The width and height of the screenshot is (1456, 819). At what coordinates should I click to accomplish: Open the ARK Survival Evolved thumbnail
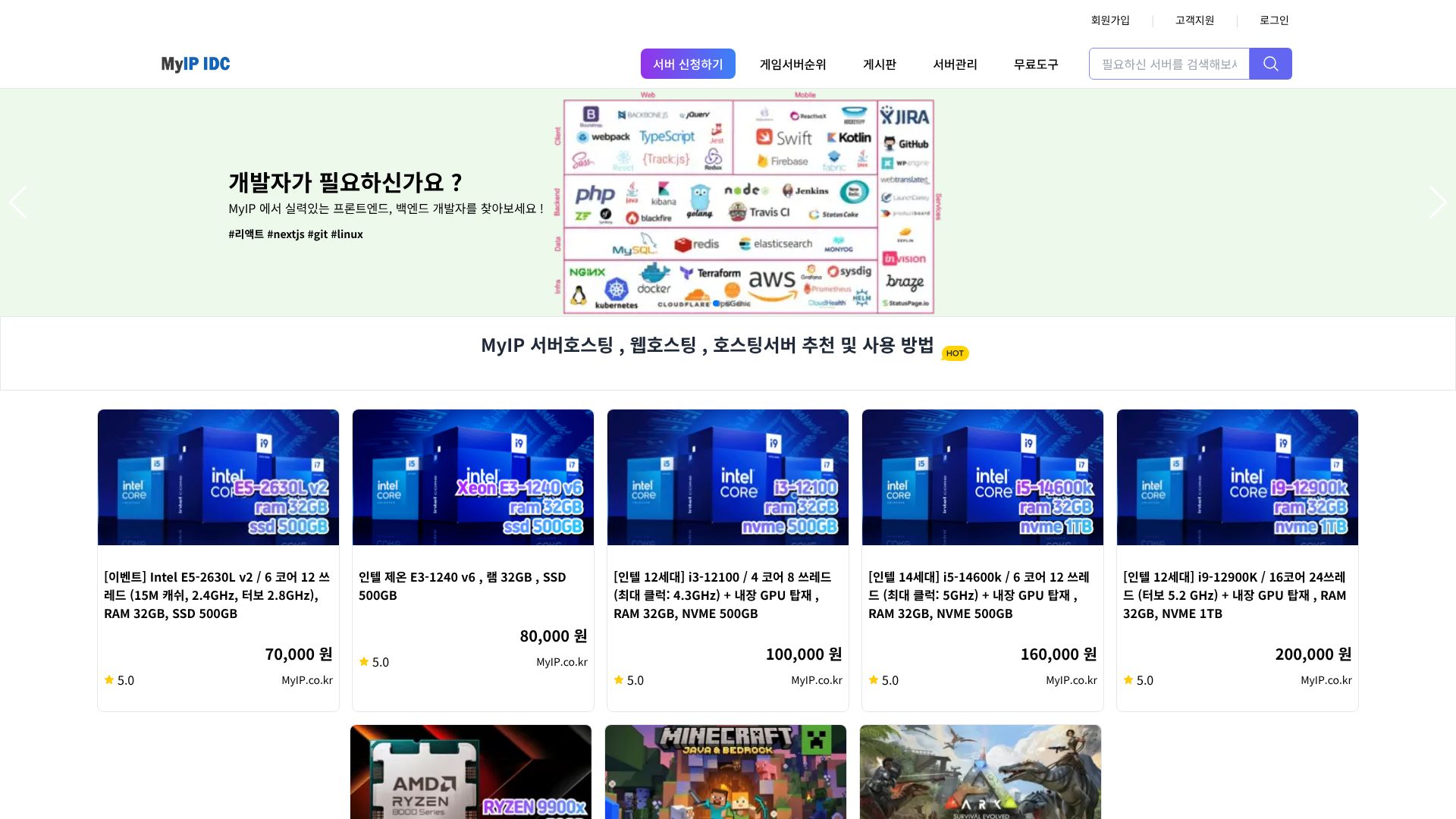coord(981,772)
